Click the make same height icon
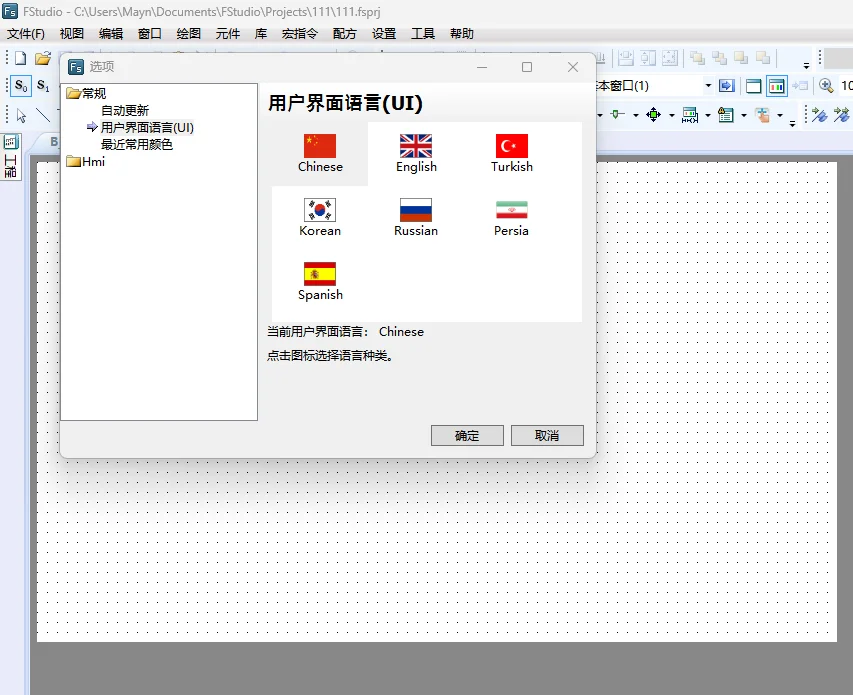This screenshot has height=695, width=853. click(648, 58)
